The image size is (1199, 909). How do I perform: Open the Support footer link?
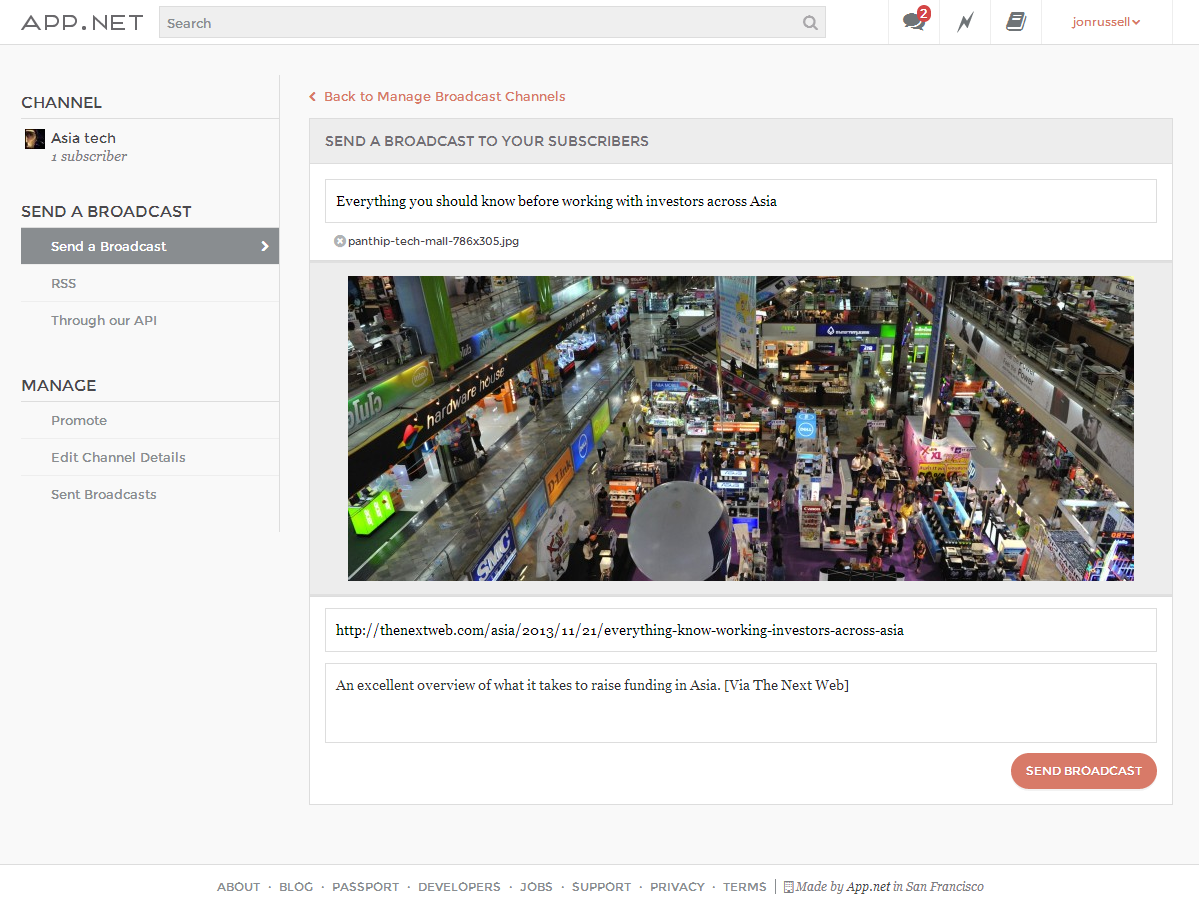tap(601, 887)
